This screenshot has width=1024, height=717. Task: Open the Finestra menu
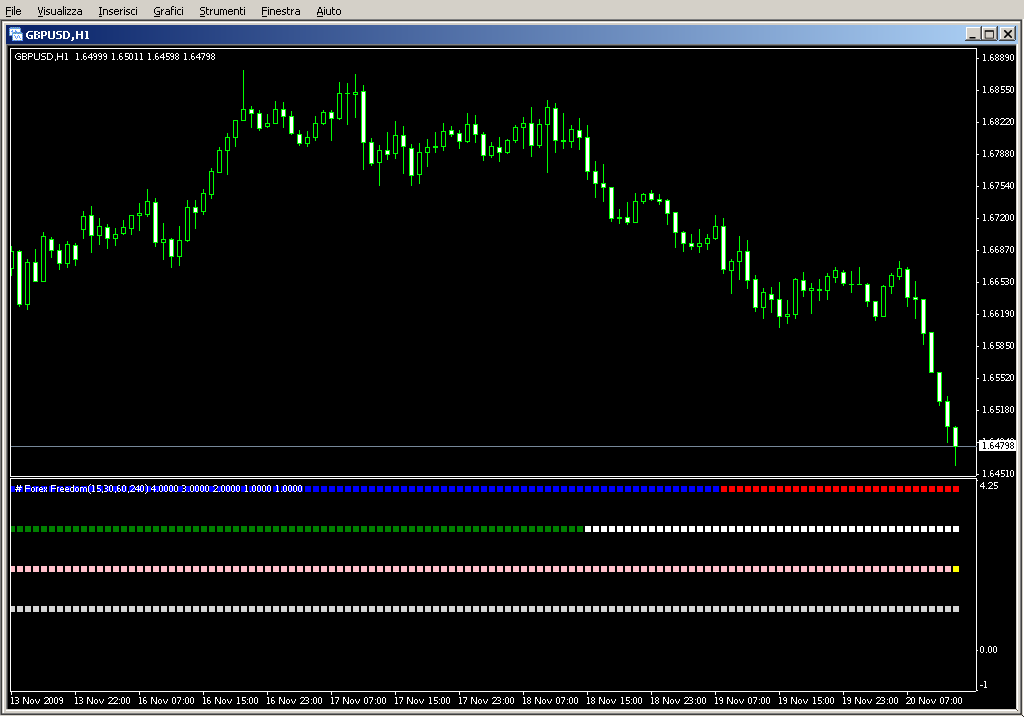[280, 11]
